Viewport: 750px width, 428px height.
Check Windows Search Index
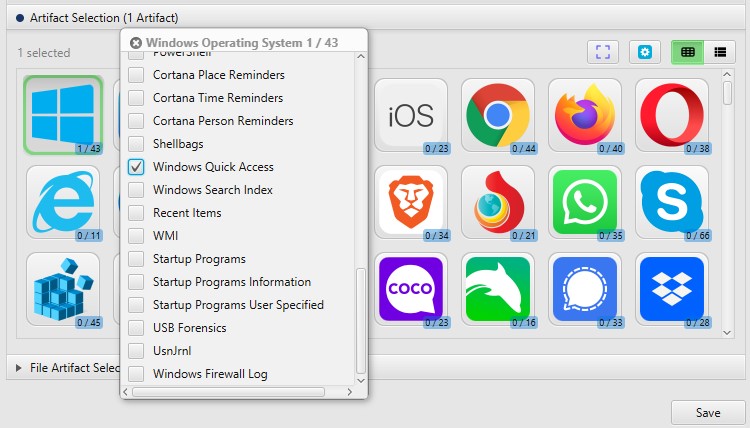pos(136,189)
